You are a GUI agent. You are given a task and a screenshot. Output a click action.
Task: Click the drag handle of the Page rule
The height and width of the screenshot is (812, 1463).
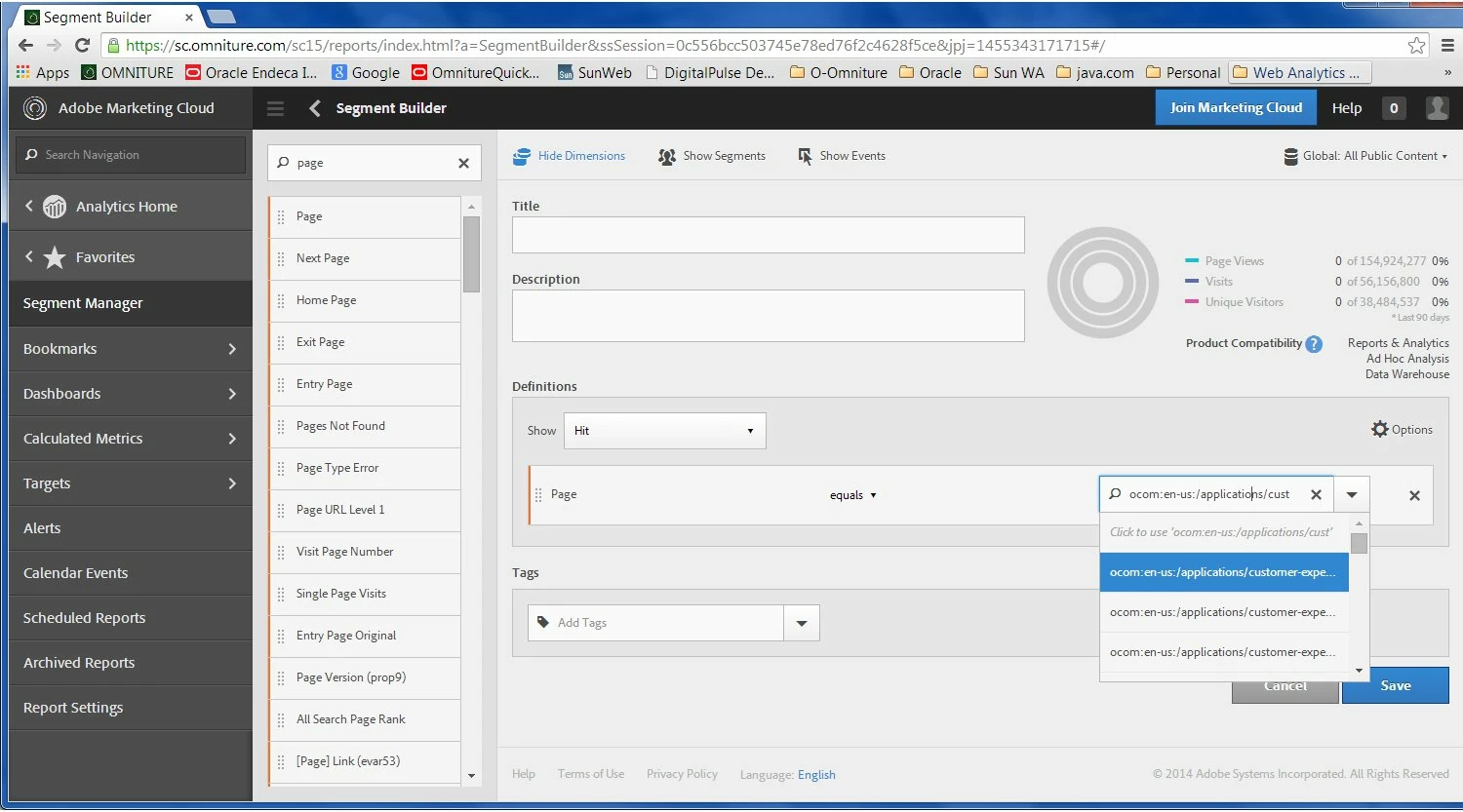538,495
